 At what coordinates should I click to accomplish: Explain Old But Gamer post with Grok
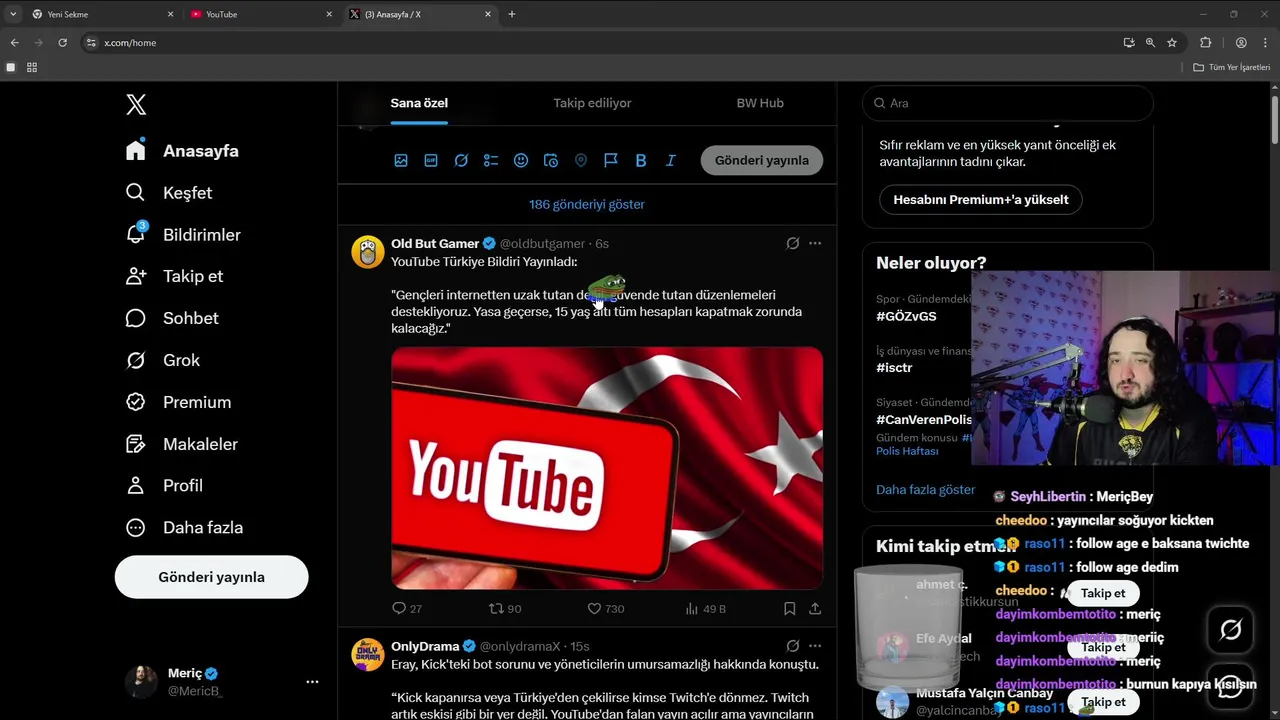point(792,243)
